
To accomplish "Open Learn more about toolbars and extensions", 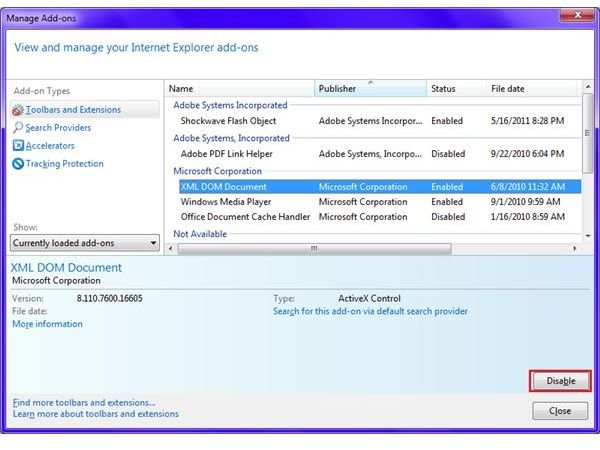I will pos(96,414).
